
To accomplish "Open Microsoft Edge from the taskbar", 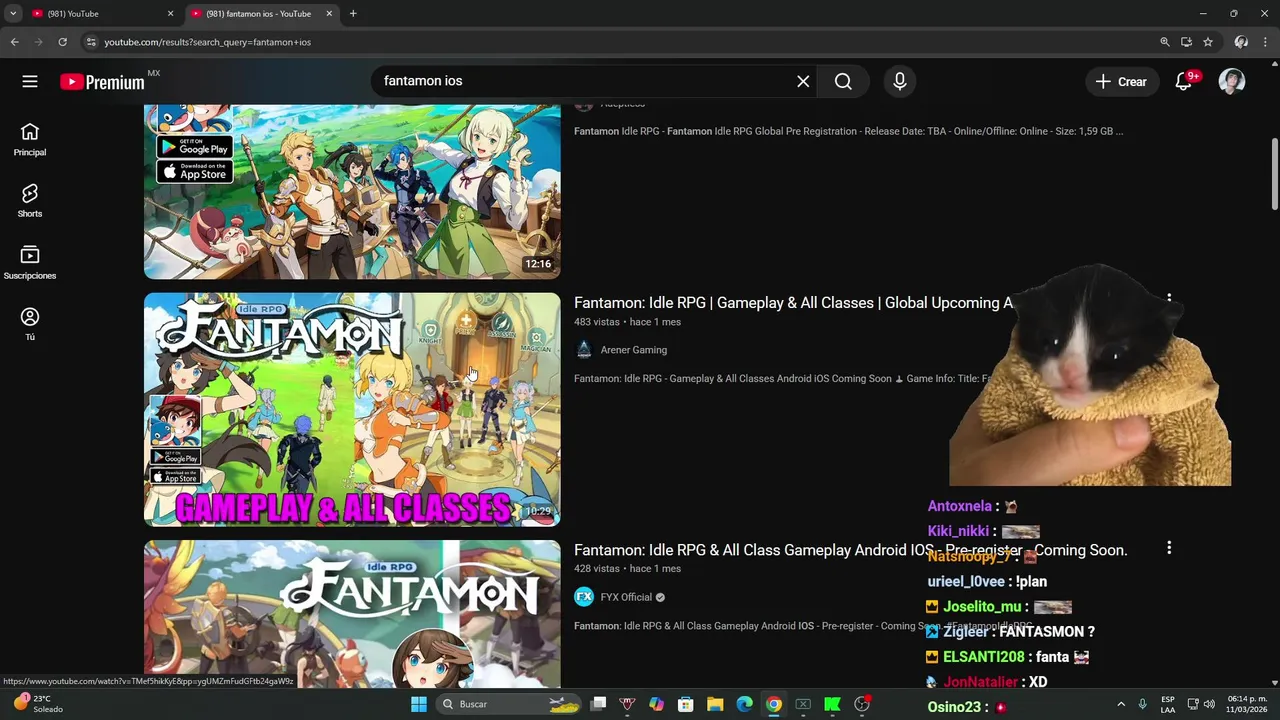I will click(x=744, y=704).
